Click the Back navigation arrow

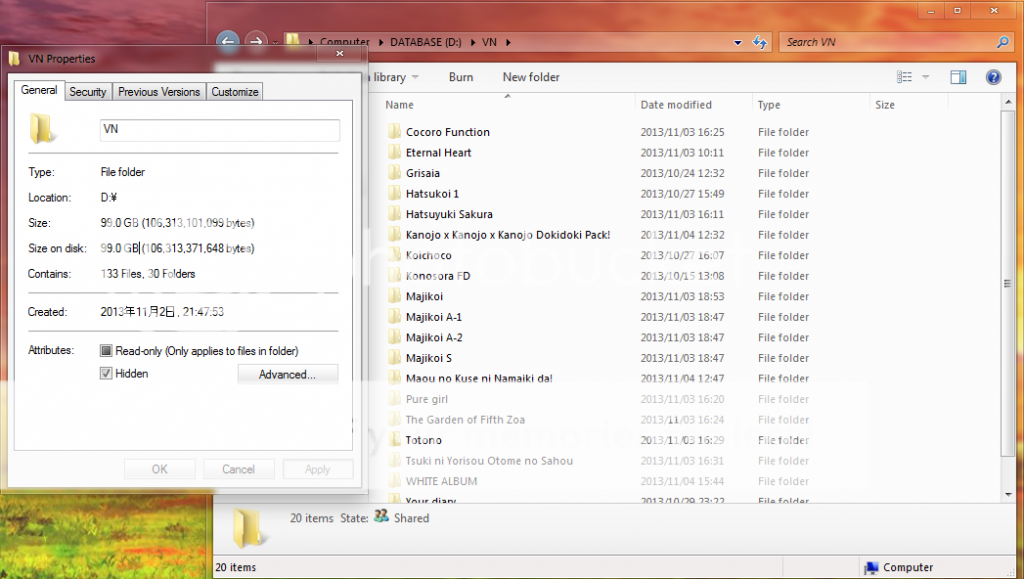pos(228,42)
